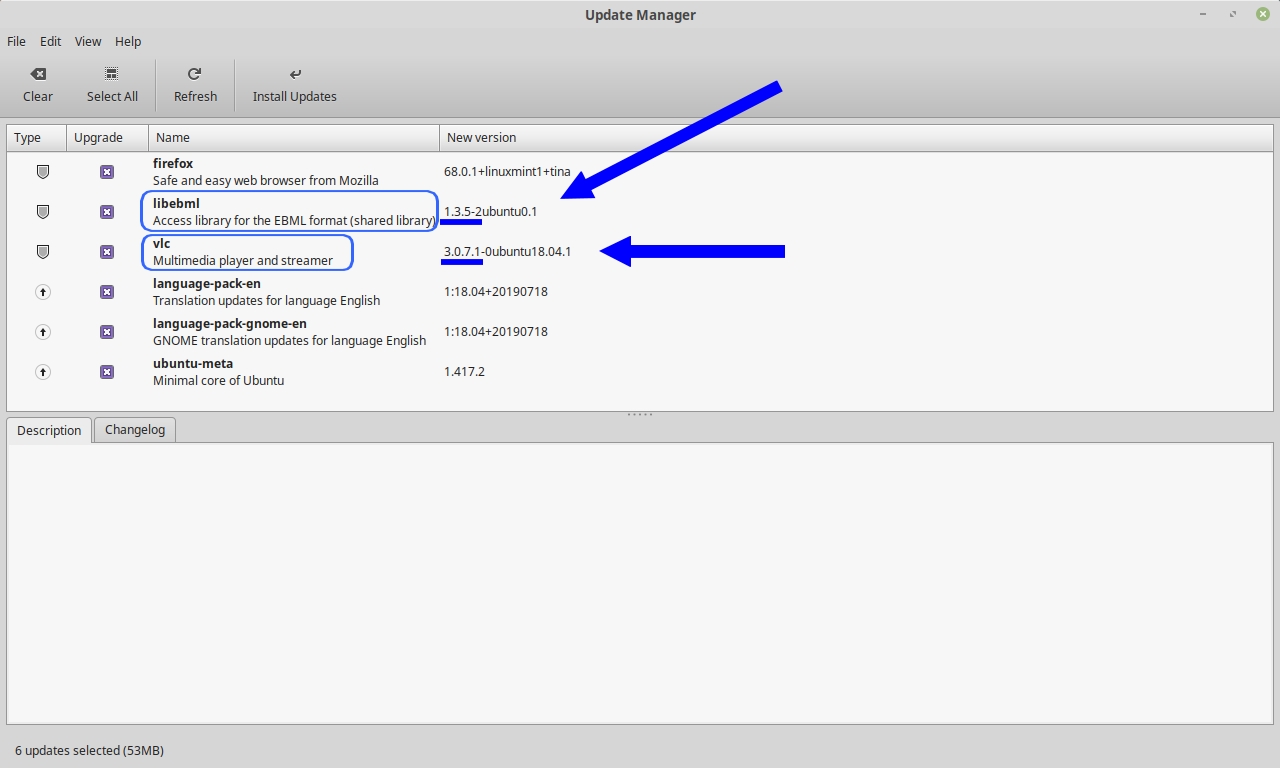The width and height of the screenshot is (1280, 768).
Task: Click version 1.3.5-2ubuntu0.1 for libebml
Action: click(x=491, y=212)
